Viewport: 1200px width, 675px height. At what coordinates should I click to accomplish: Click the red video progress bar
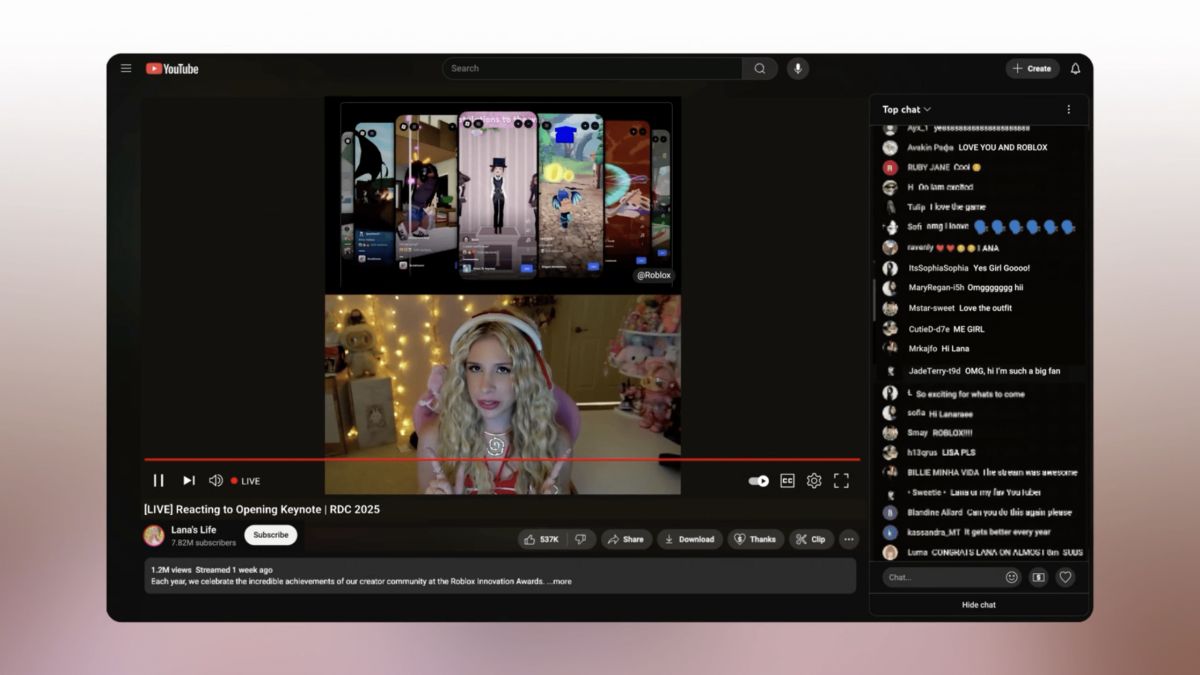[x=500, y=460]
